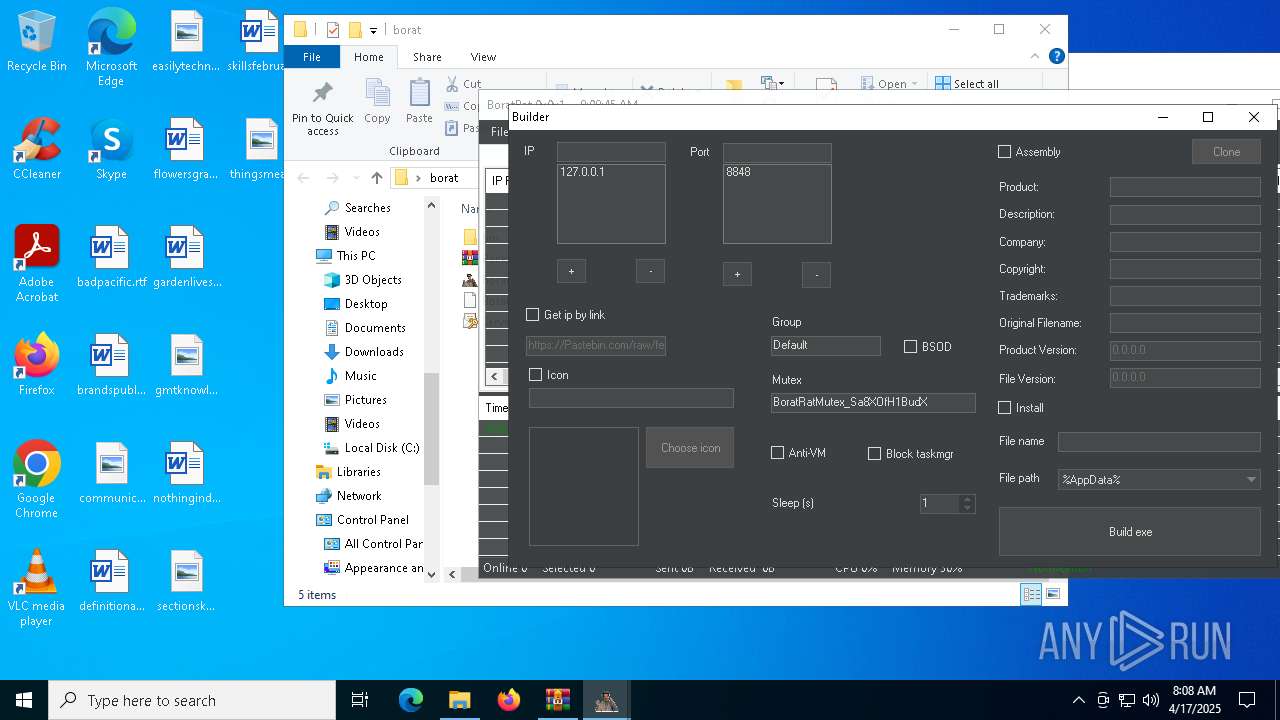Screen dimensions: 1280x720
Task: Switch to the Share ribbon tab
Action: 427,57
